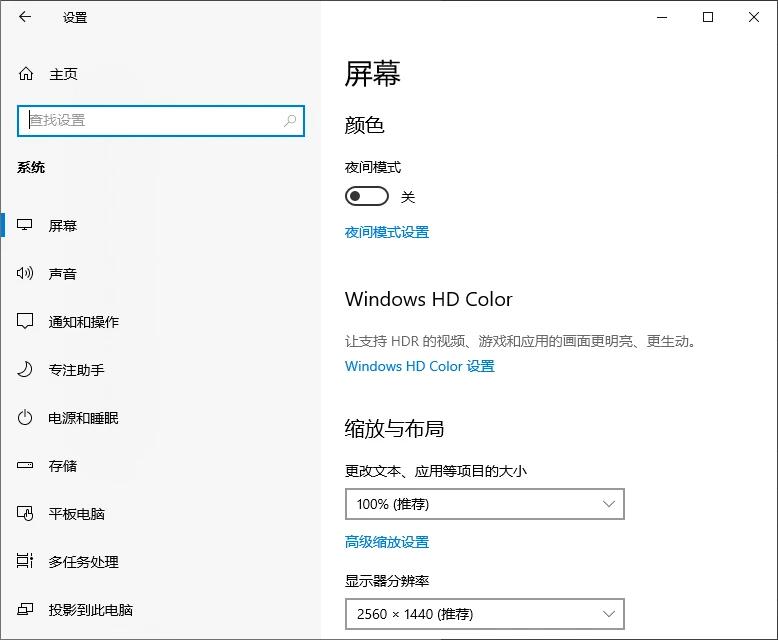778x640 pixels.
Task: Toggle the 夜间模式 switch on
Action: tap(366, 196)
